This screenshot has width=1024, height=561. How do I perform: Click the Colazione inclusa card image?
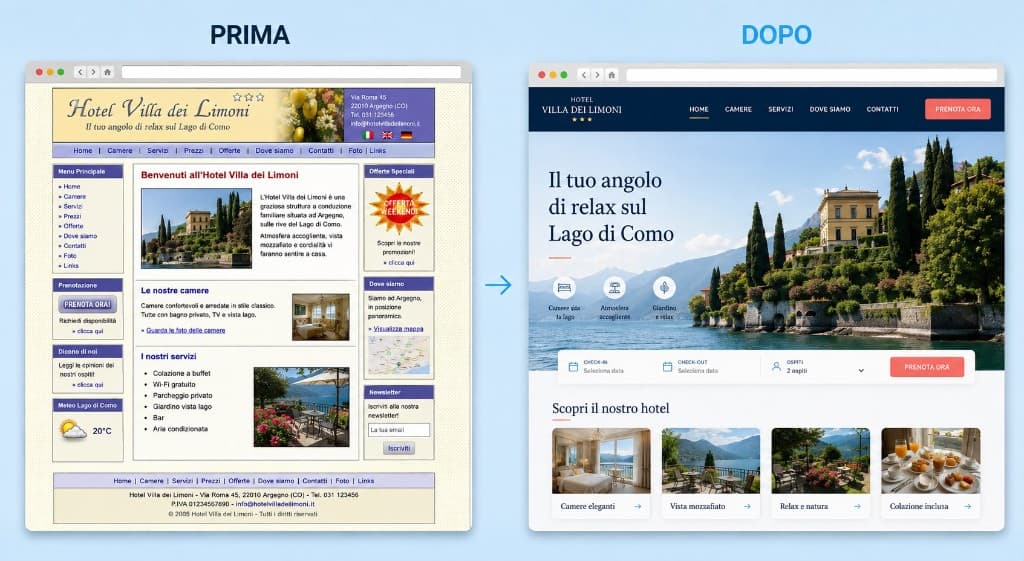pos(931,460)
